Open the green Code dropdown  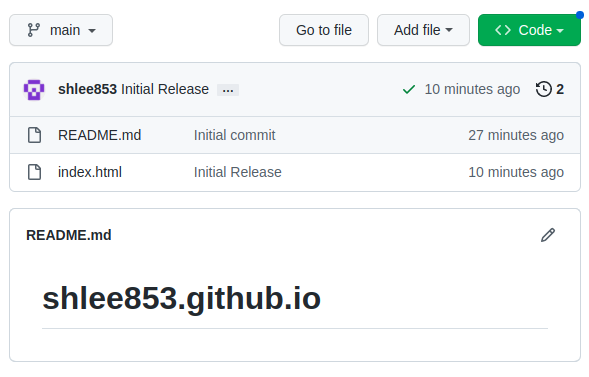click(529, 30)
